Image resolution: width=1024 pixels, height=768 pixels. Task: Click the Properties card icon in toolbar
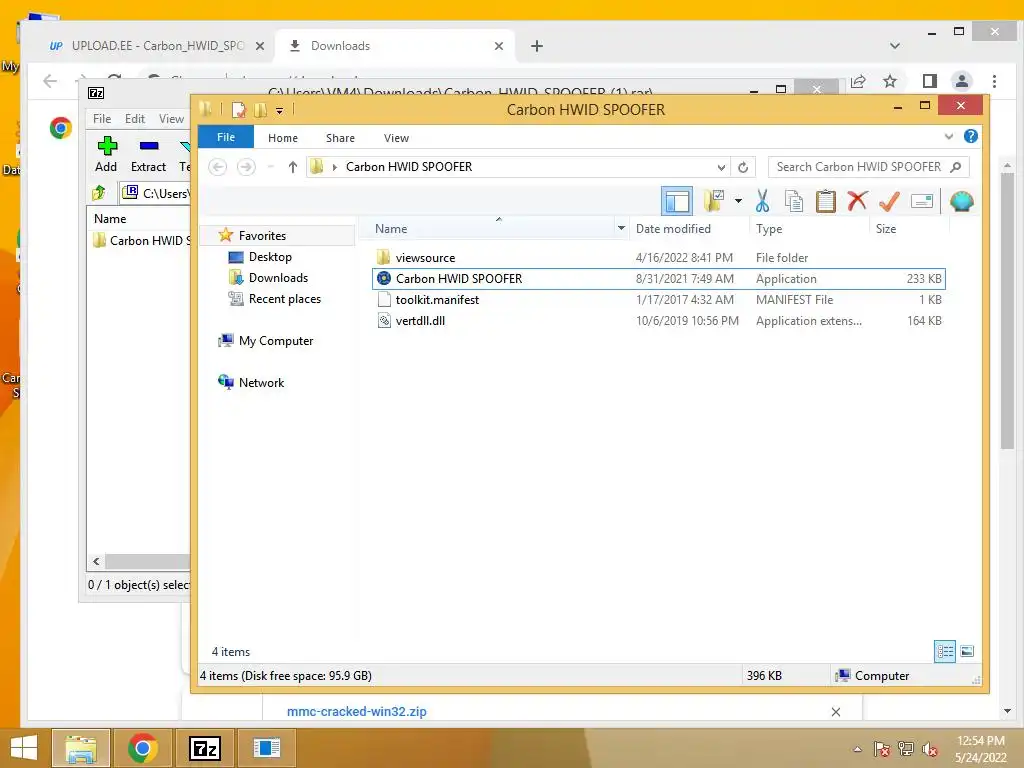pyautogui.click(x=921, y=201)
